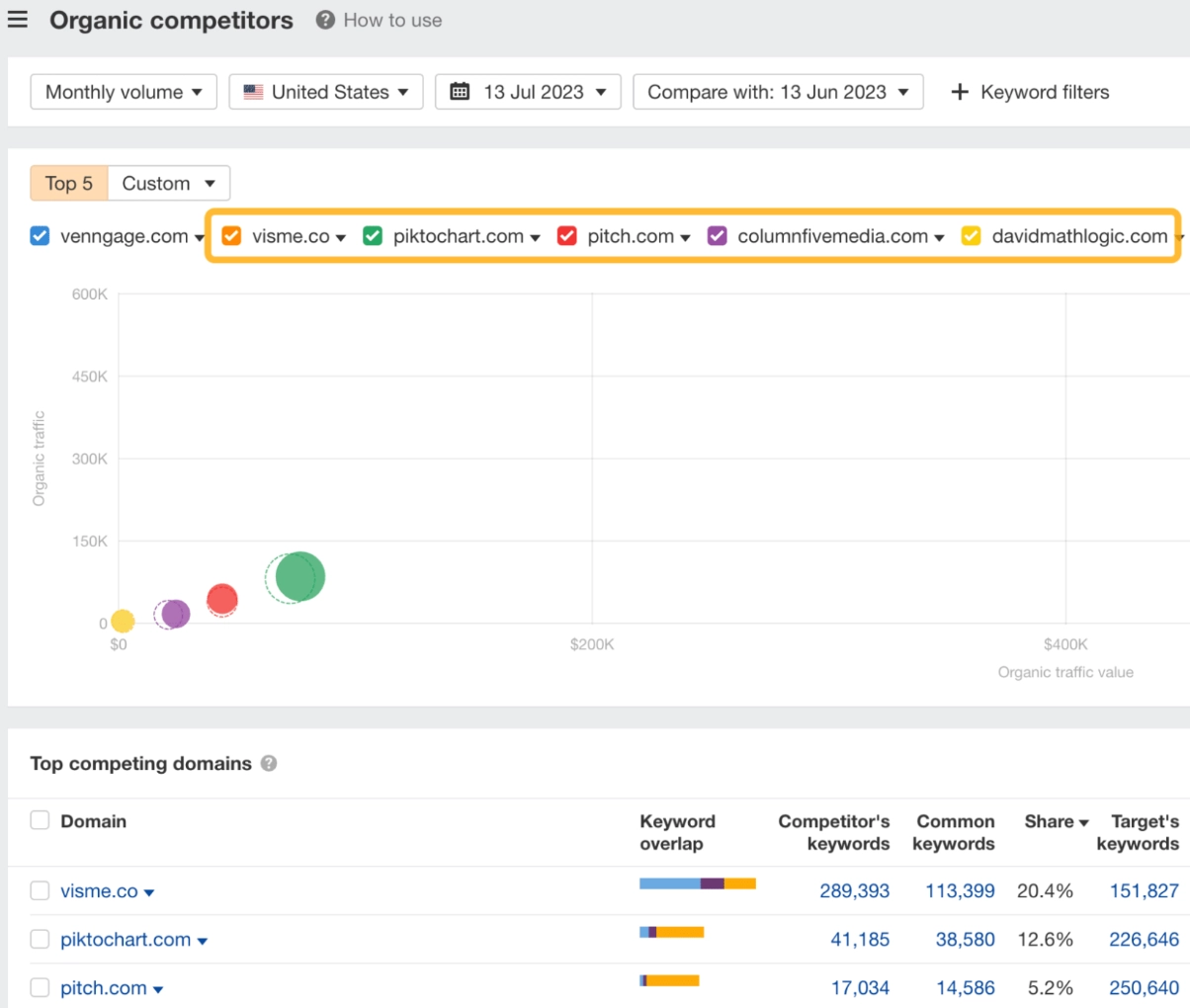Click the red pitch.com bubble in chart
The width and height of the screenshot is (1190, 1008).
[x=222, y=599]
